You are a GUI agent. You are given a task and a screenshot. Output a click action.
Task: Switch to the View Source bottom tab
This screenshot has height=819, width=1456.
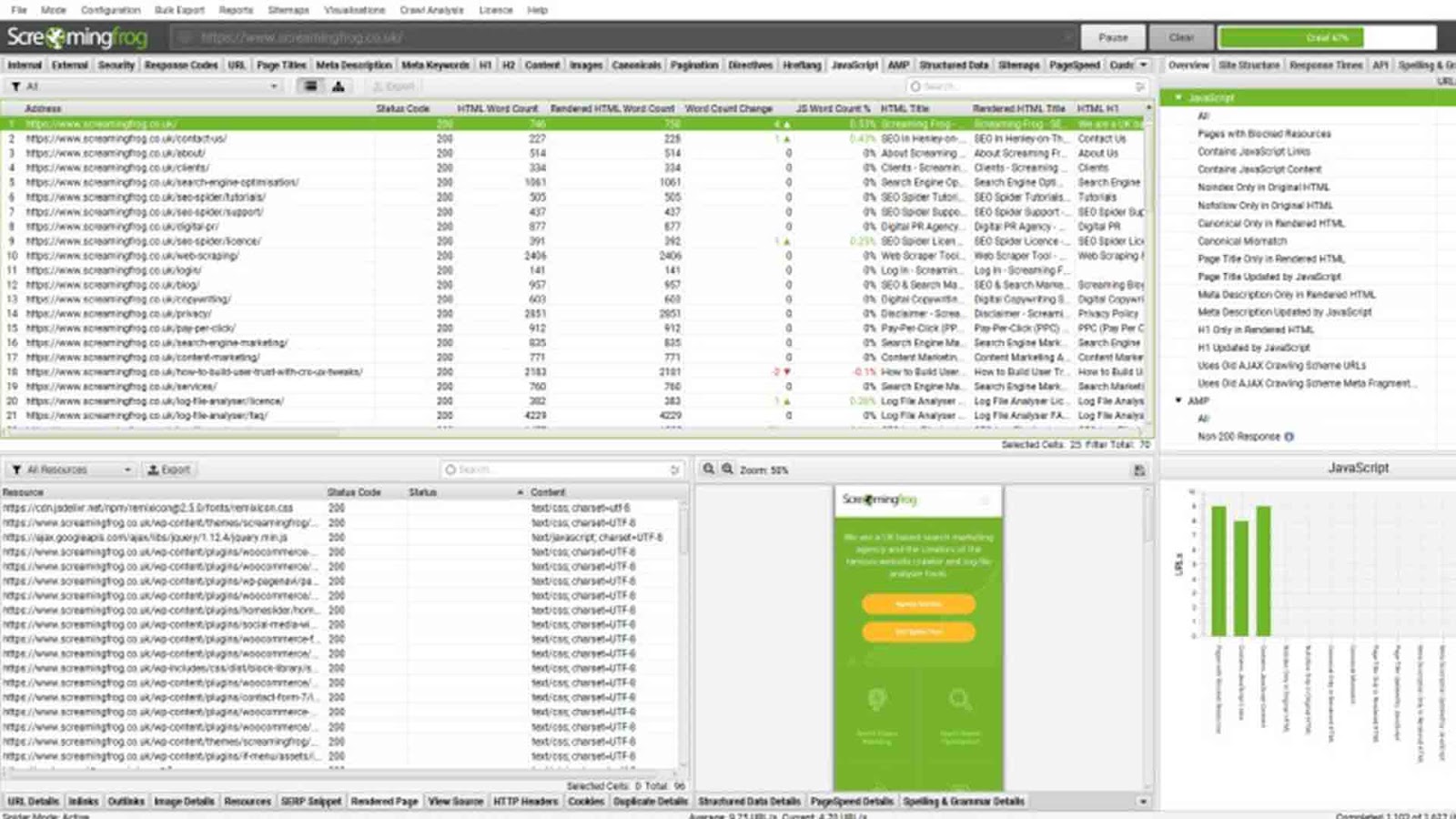click(x=455, y=802)
